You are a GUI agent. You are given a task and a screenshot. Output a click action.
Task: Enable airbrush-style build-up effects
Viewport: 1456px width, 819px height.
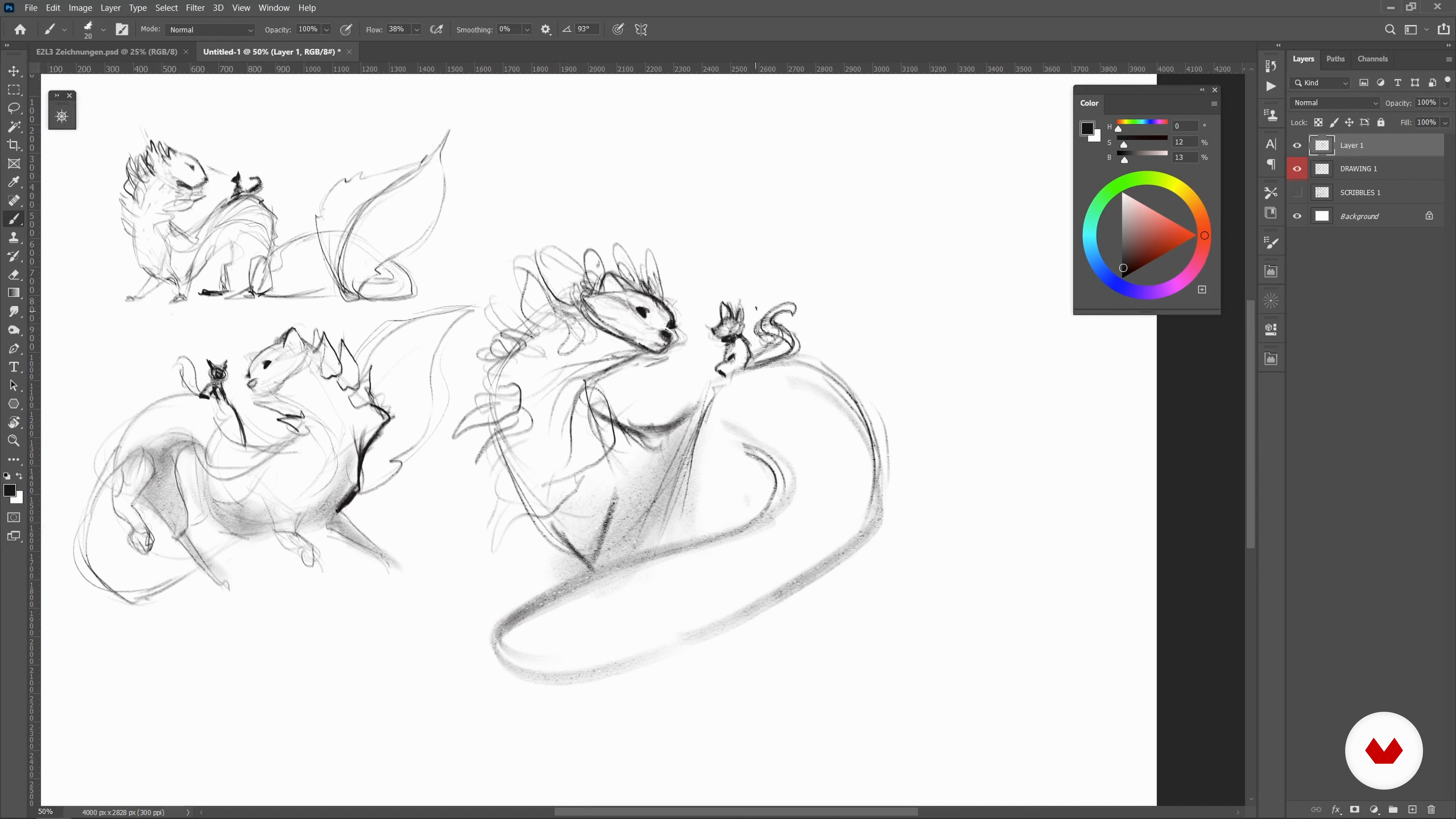[436, 30]
